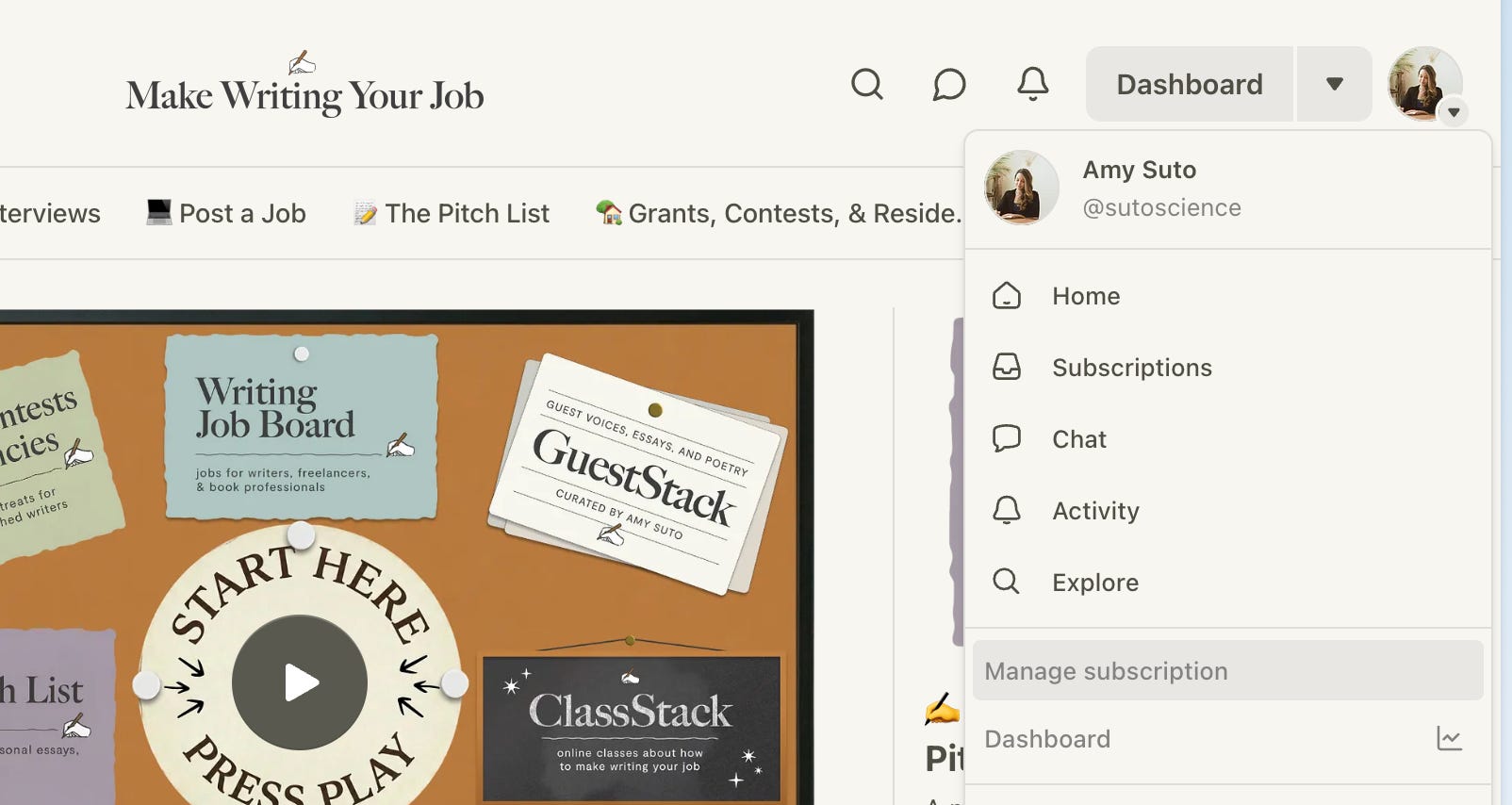Viewport: 1512px width, 805px height.
Task: Click the GuestStack card on corkboard
Action: click(638, 474)
